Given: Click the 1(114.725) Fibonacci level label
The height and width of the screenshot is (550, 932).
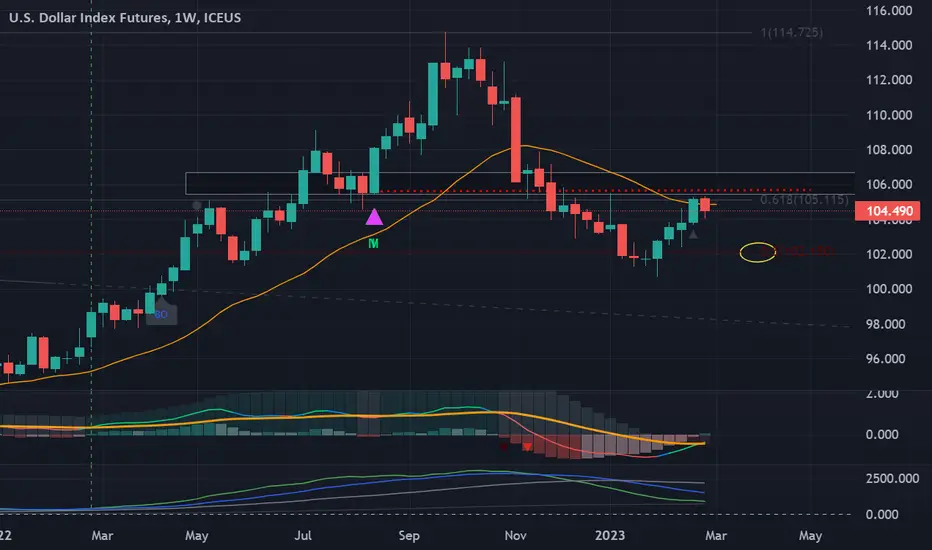Looking at the screenshot, I should (x=792, y=33).
